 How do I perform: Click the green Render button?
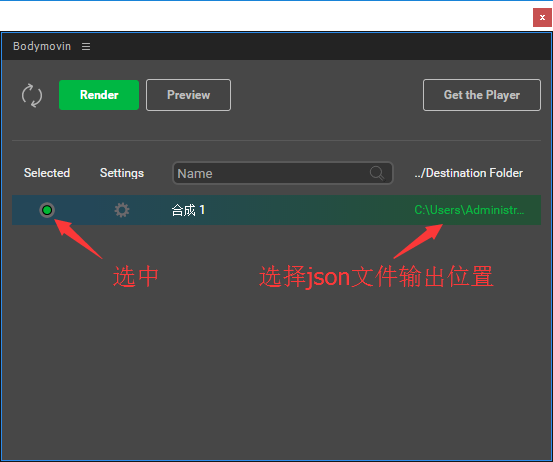99,95
